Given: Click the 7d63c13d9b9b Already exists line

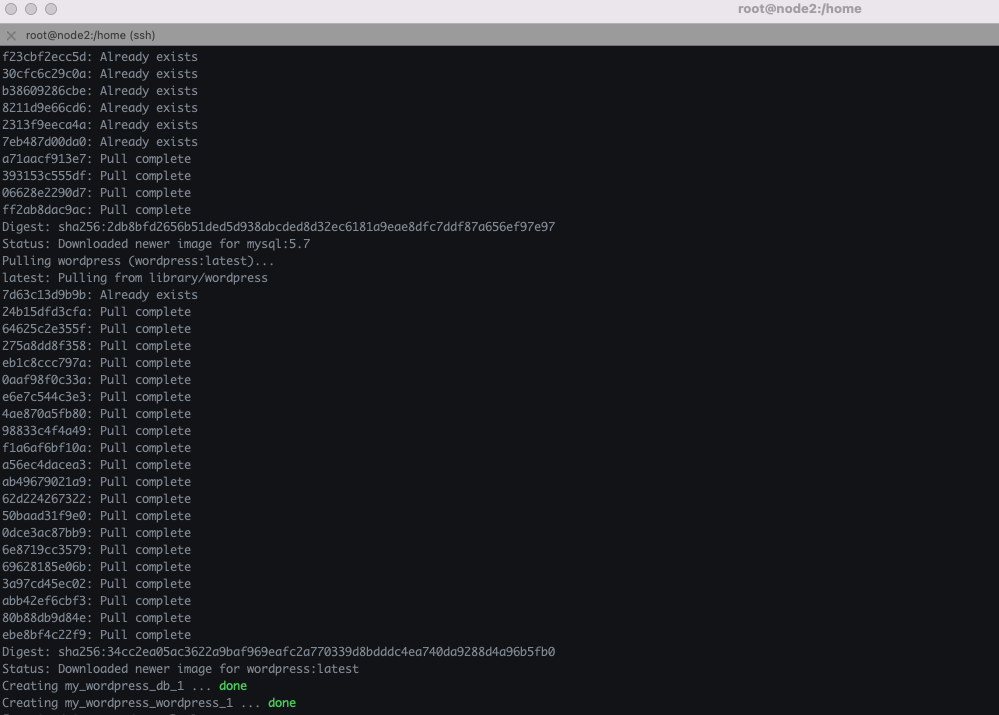Looking at the screenshot, I should click(x=100, y=295).
